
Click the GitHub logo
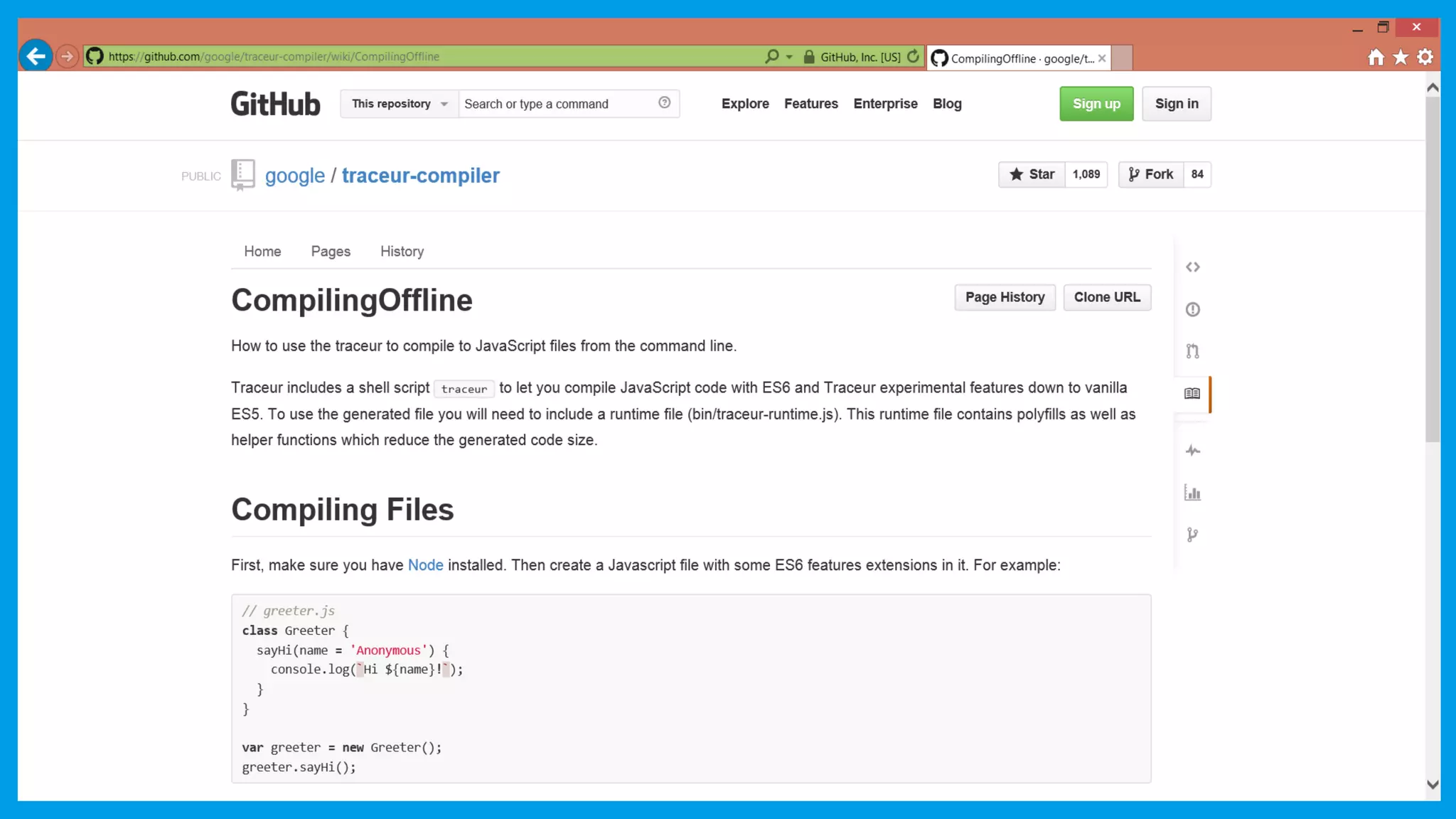pyautogui.click(x=275, y=104)
